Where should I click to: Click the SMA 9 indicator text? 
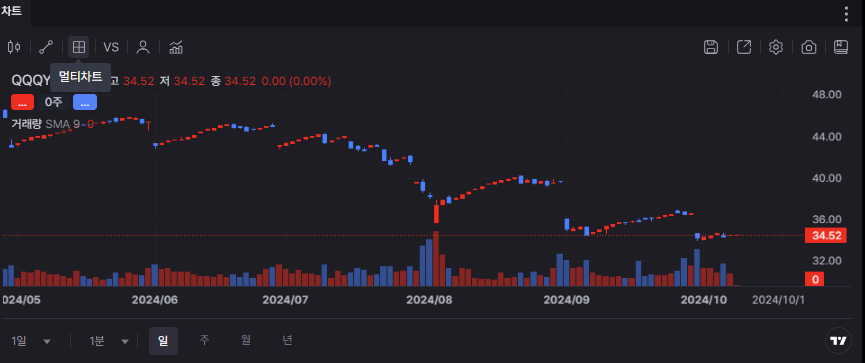[x=62, y=124]
